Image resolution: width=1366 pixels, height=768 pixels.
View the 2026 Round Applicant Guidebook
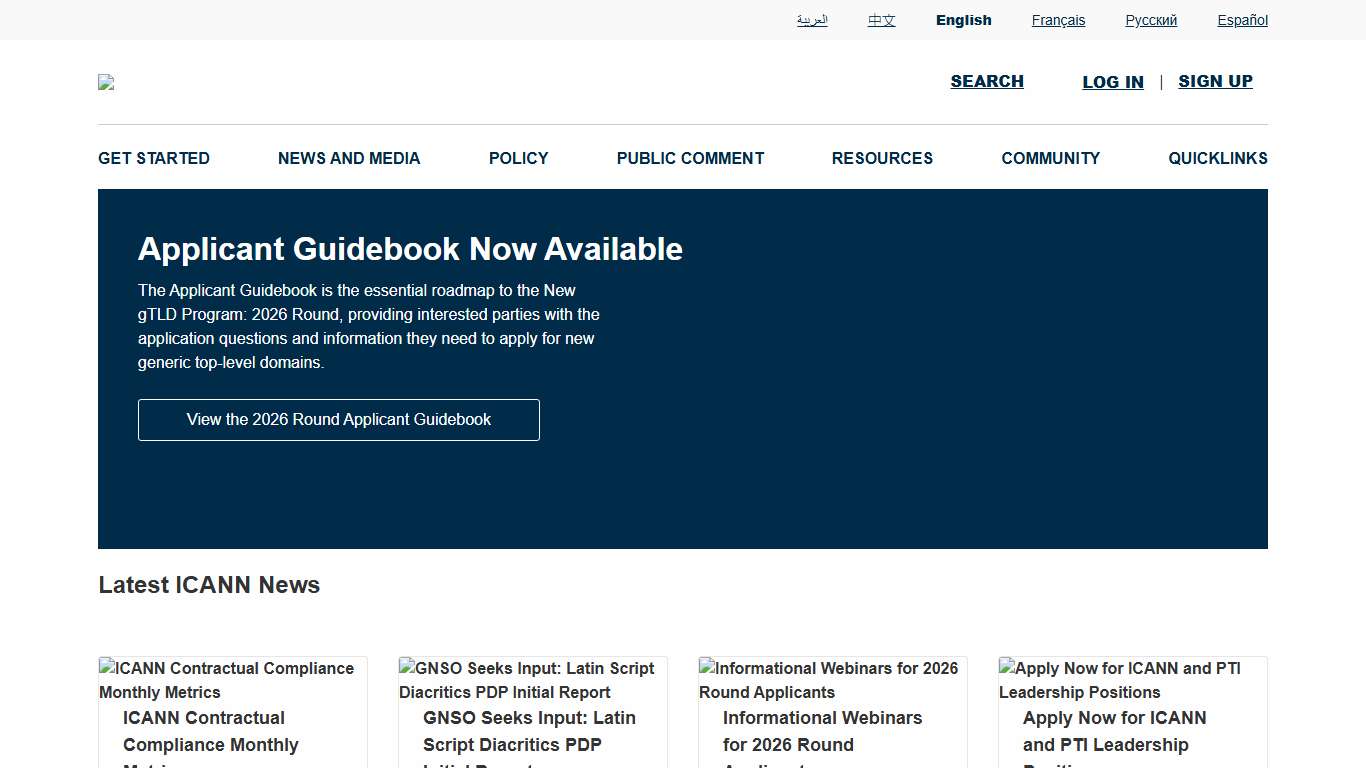pos(338,419)
